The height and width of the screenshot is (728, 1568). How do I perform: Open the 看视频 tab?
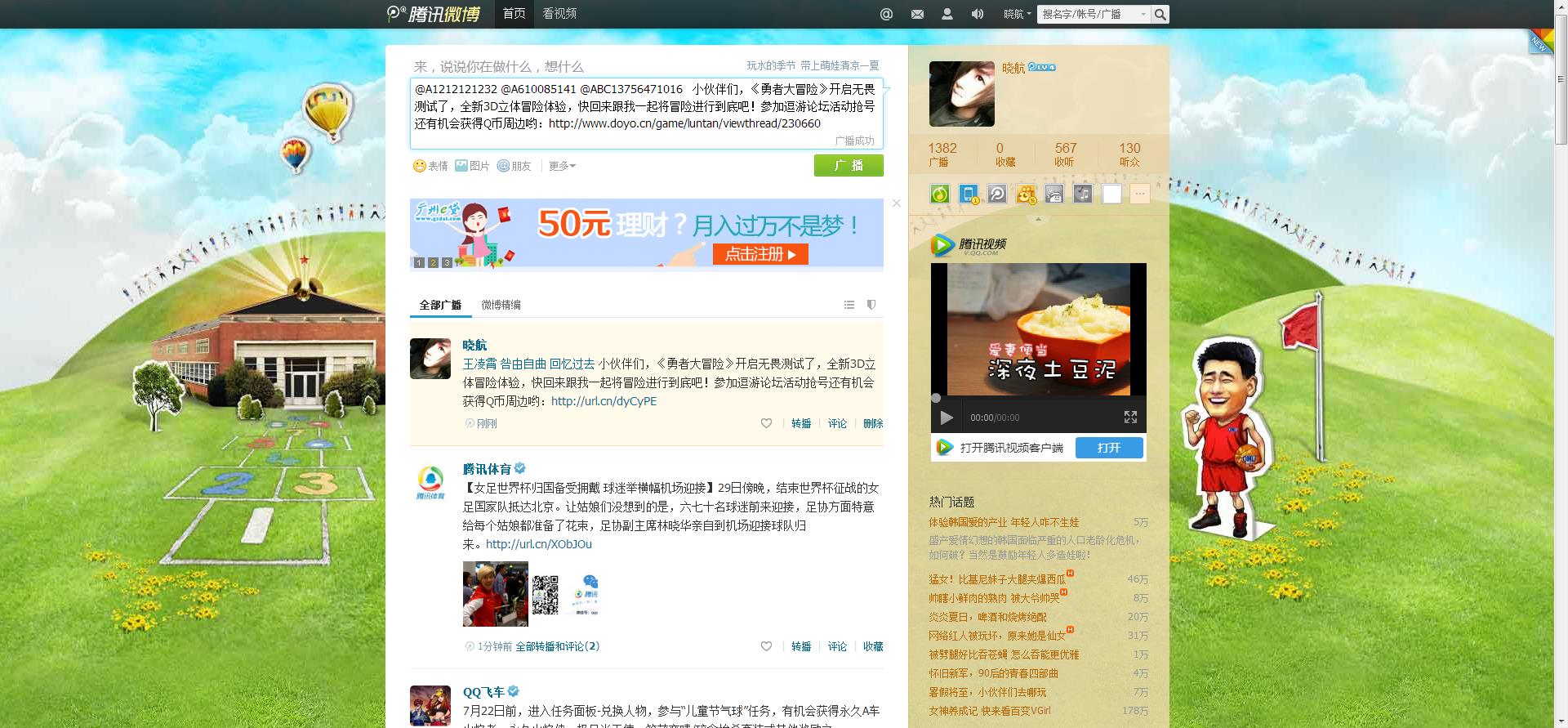(559, 14)
